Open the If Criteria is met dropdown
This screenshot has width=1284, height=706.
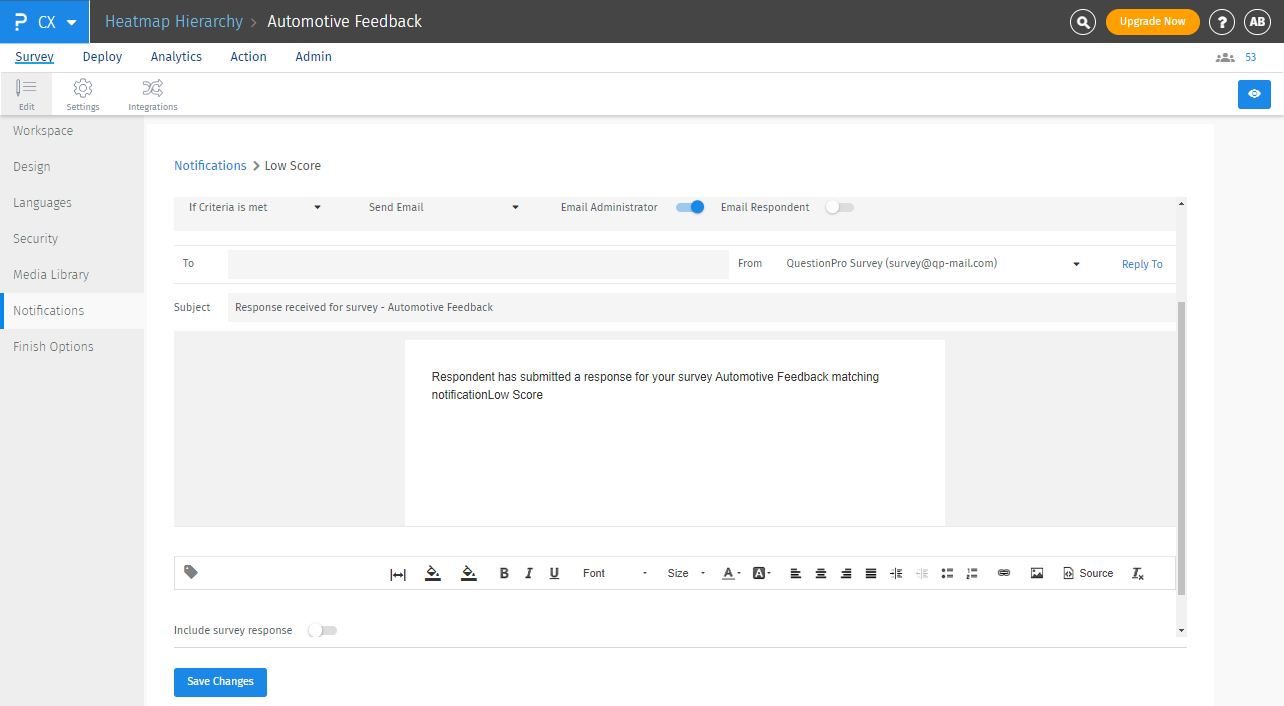pos(255,207)
